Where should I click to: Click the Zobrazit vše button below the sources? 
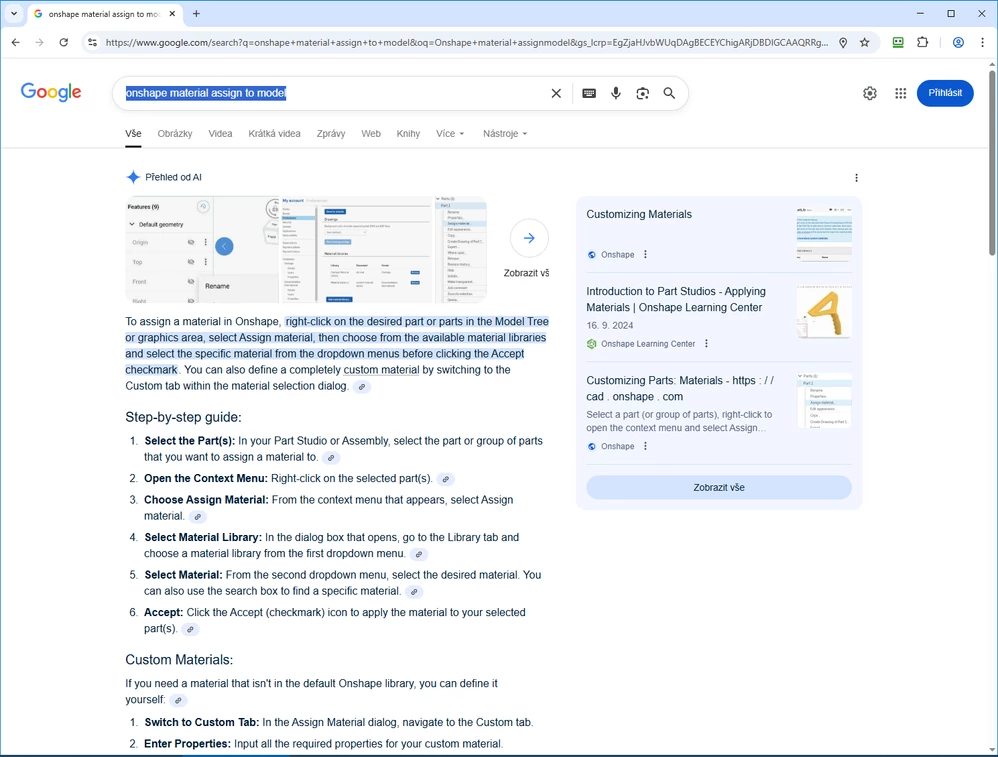click(718, 486)
